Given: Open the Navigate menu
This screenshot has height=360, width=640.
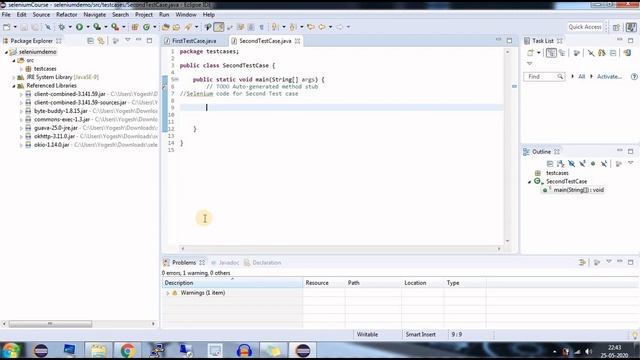Looking at the screenshot, I should click(95, 15).
